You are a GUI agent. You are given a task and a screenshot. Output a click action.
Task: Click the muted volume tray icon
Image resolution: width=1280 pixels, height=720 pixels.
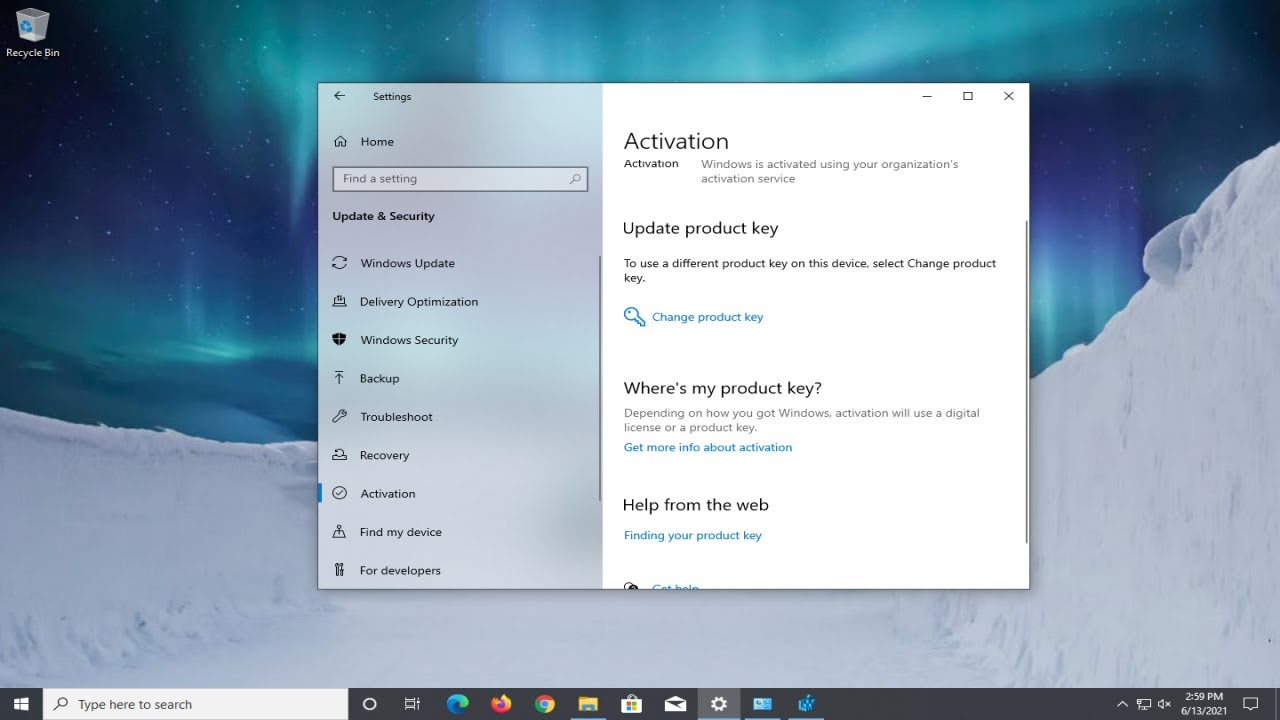pos(1165,704)
